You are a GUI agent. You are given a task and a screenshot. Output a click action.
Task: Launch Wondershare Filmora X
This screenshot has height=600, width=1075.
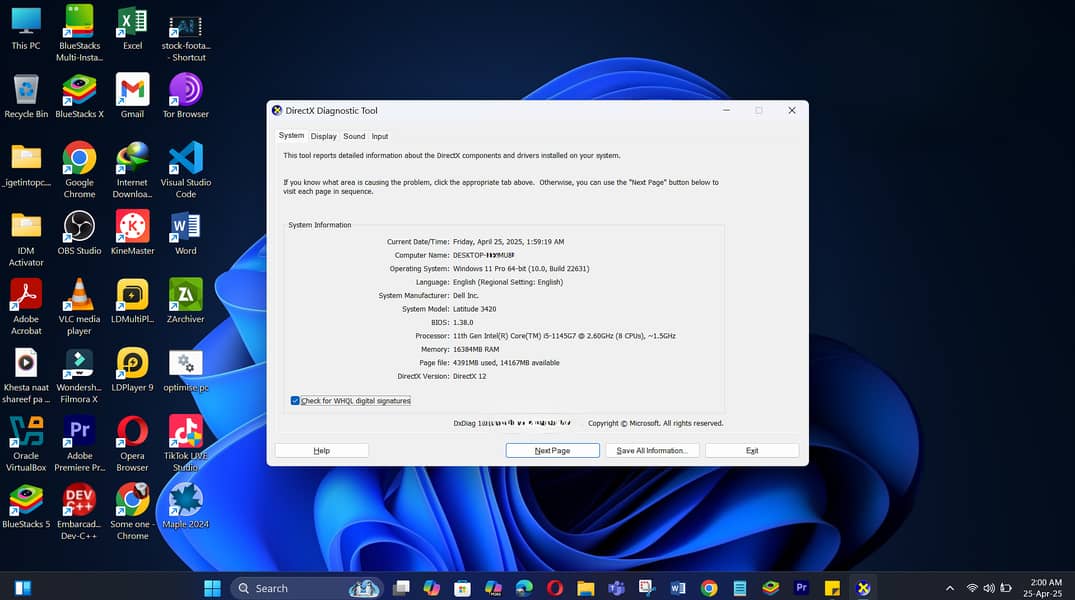click(x=79, y=375)
